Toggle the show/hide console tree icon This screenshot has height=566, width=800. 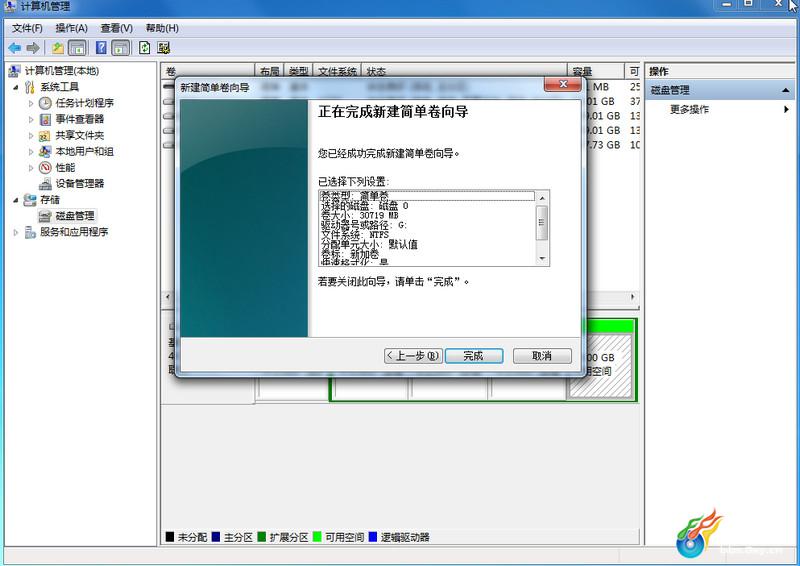[x=77, y=48]
